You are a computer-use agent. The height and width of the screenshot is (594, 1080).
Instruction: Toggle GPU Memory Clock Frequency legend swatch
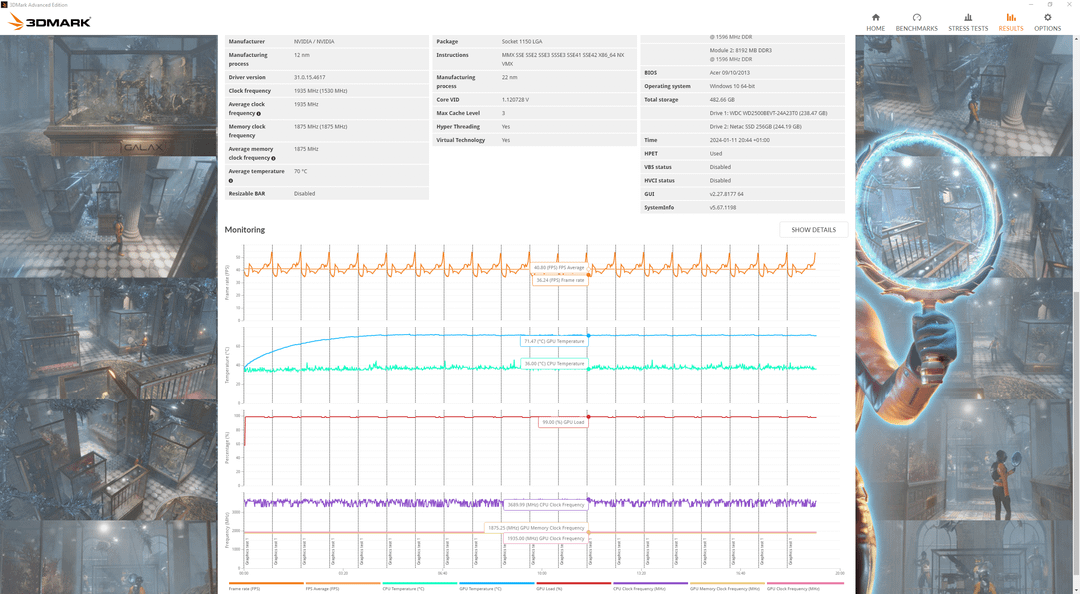[x=727, y=583]
